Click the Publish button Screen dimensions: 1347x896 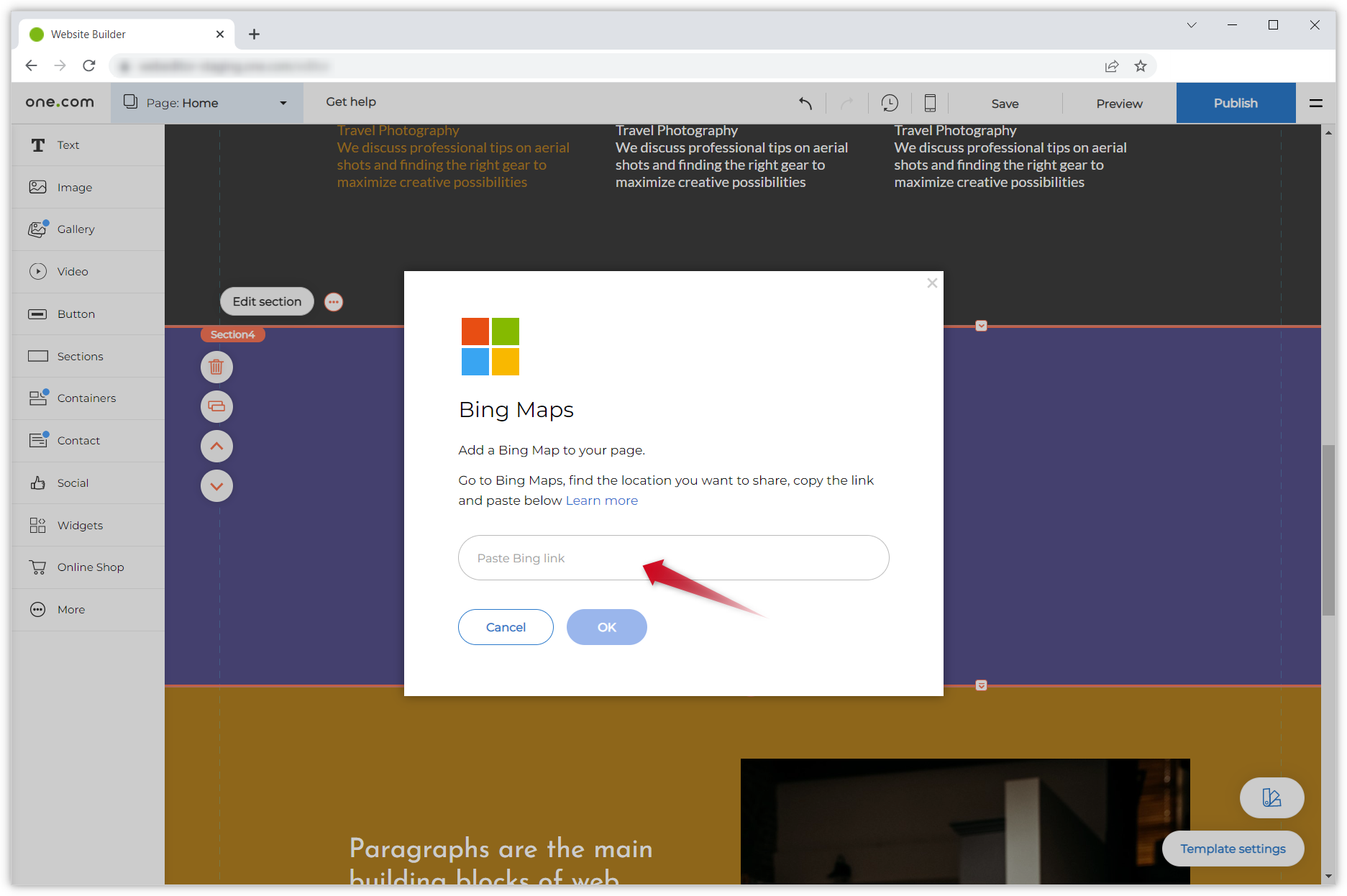1236,104
